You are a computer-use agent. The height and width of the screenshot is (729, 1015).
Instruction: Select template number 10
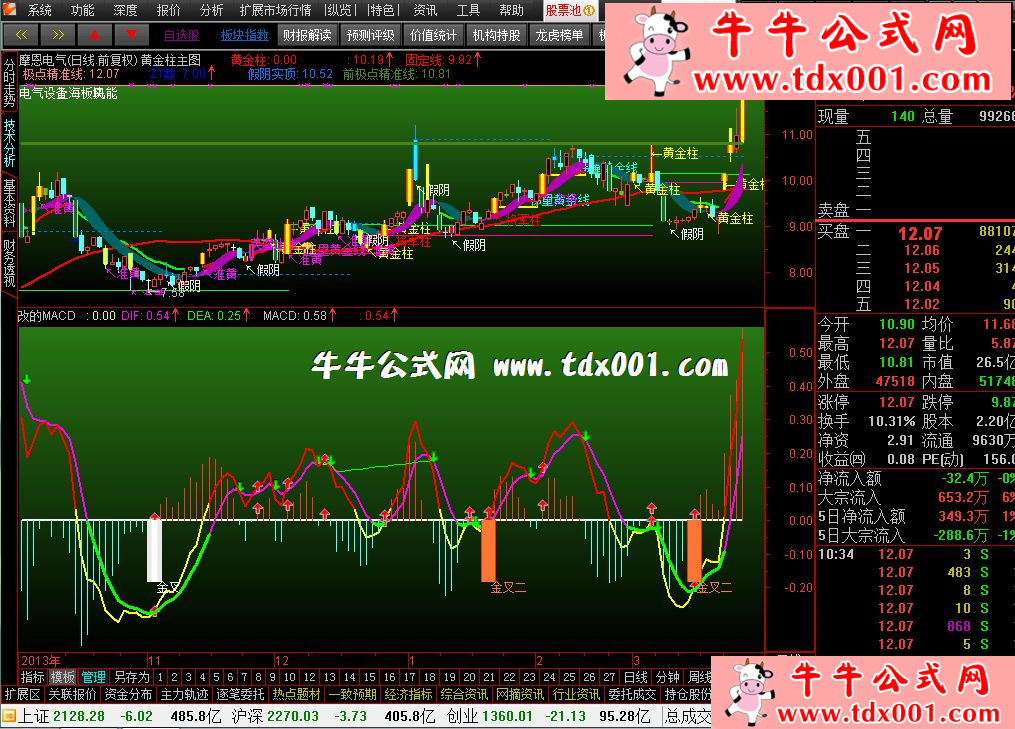pos(289,677)
